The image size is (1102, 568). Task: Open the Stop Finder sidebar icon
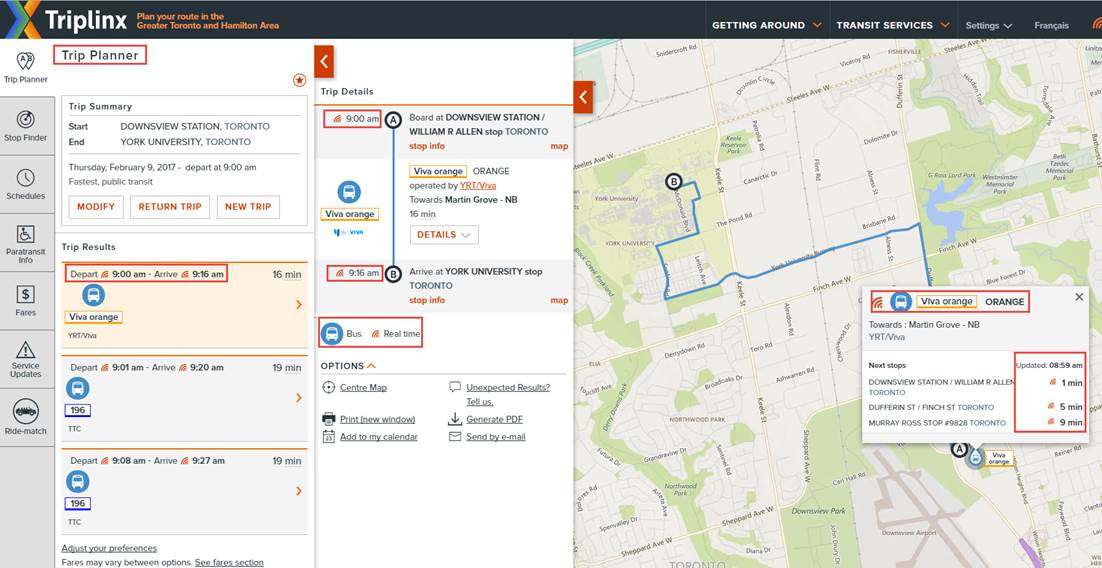click(x=25, y=119)
